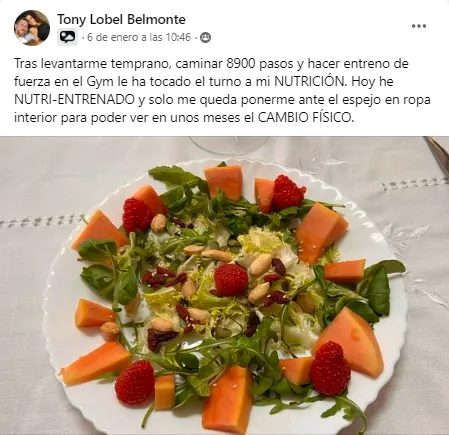The height and width of the screenshot is (435, 449).
Task: Click the raspberry at center of salad photo
Action: [231, 280]
